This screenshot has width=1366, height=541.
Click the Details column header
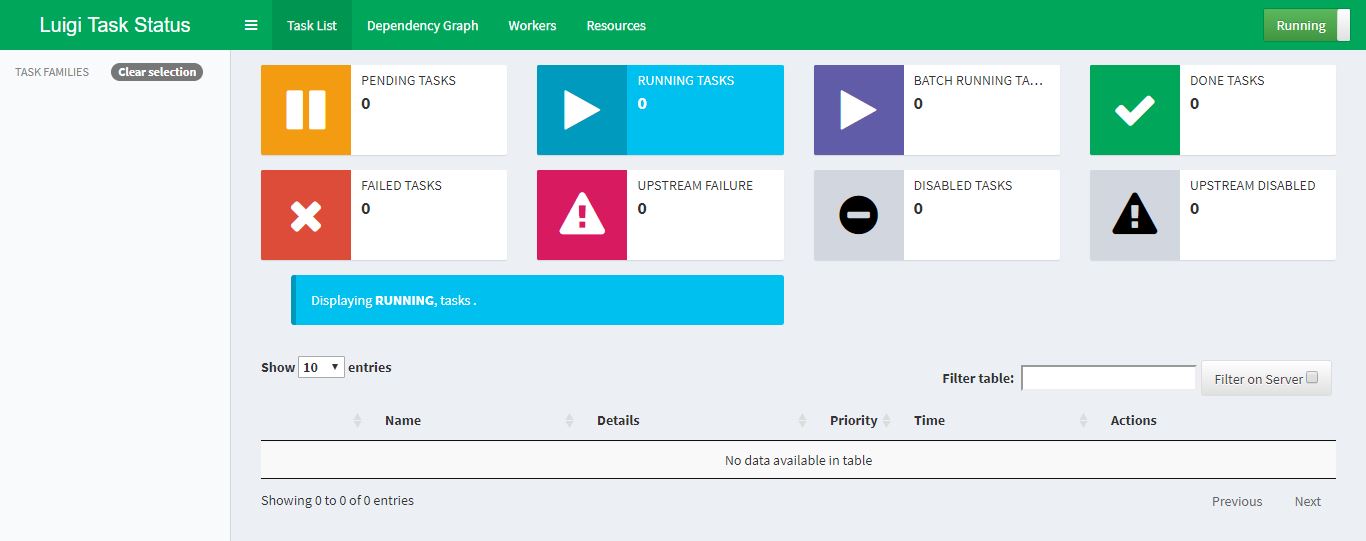618,420
